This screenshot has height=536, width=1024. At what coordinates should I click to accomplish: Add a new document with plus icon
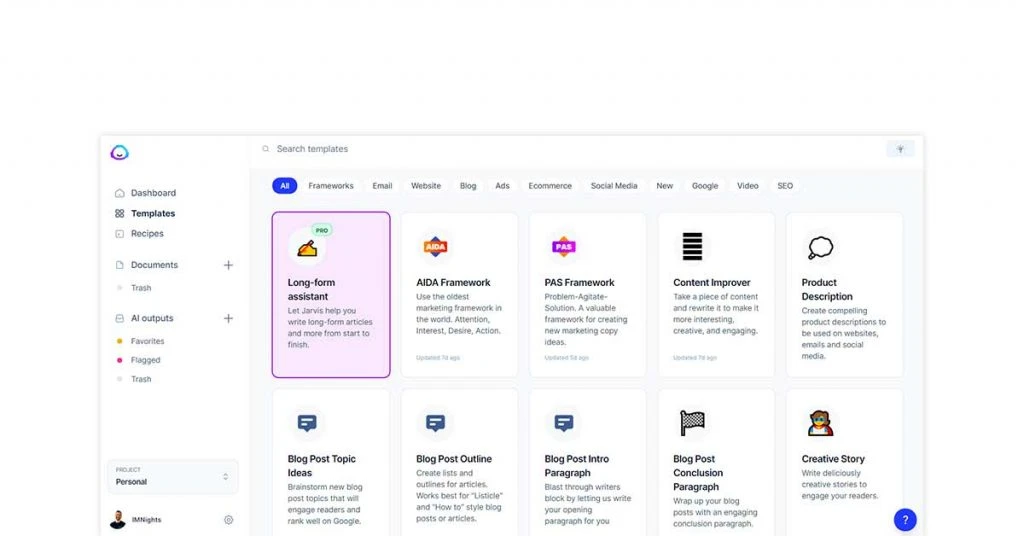pos(228,265)
